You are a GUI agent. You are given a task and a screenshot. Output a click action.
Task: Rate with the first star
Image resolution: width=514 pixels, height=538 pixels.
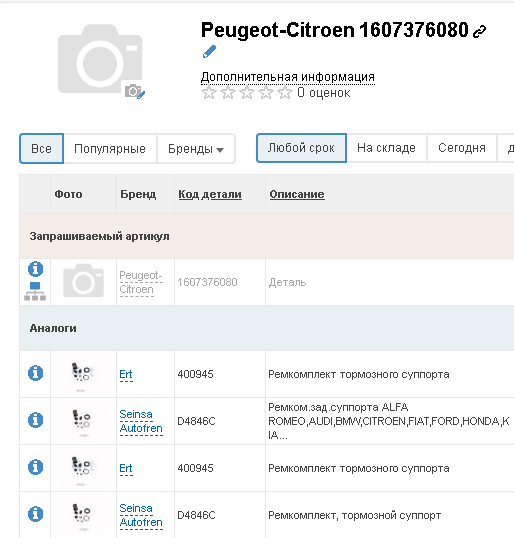coord(209,93)
